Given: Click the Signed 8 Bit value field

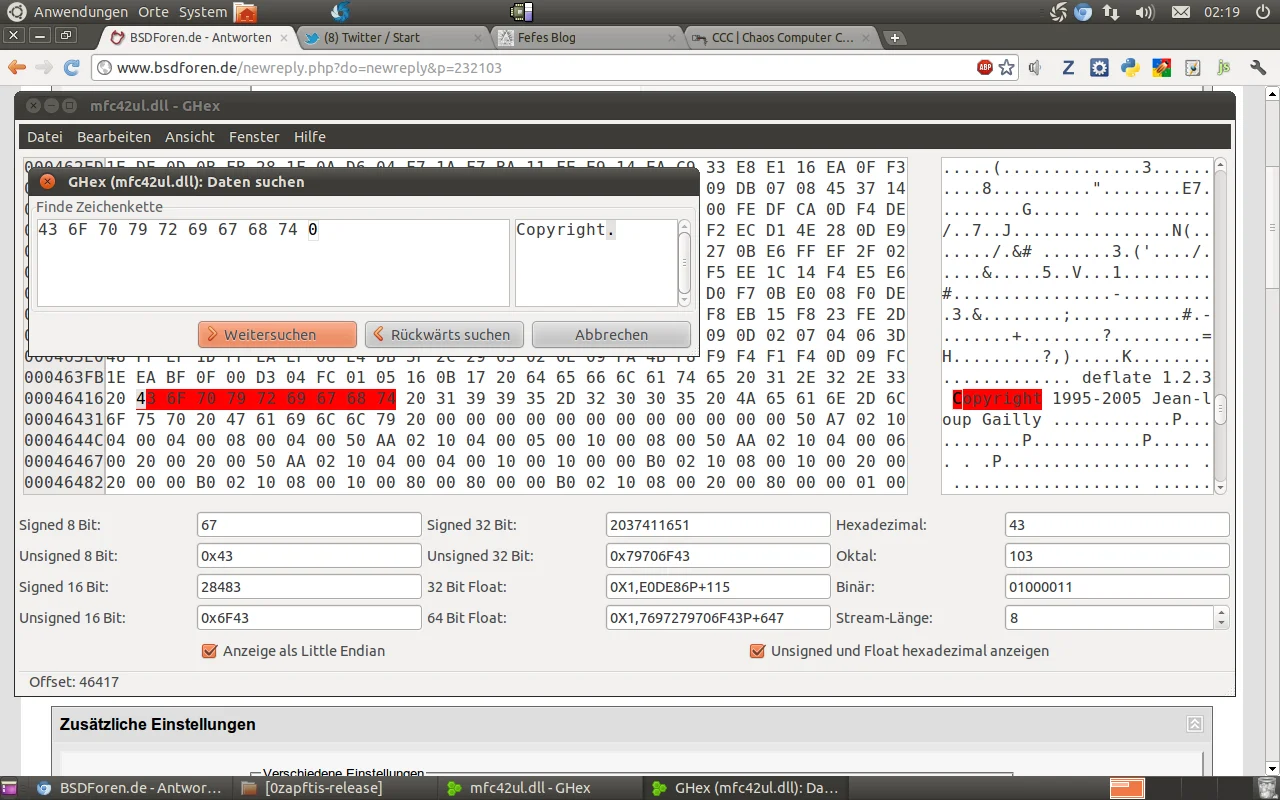Looking at the screenshot, I should point(309,525).
